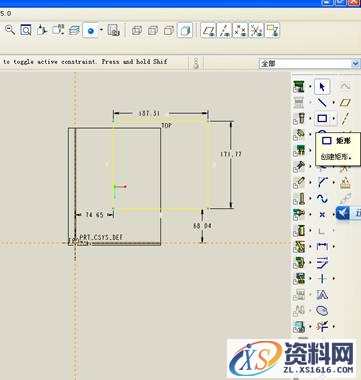Click the TOP datum plane label
The height and width of the screenshot is (380, 361).
(166, 126)
